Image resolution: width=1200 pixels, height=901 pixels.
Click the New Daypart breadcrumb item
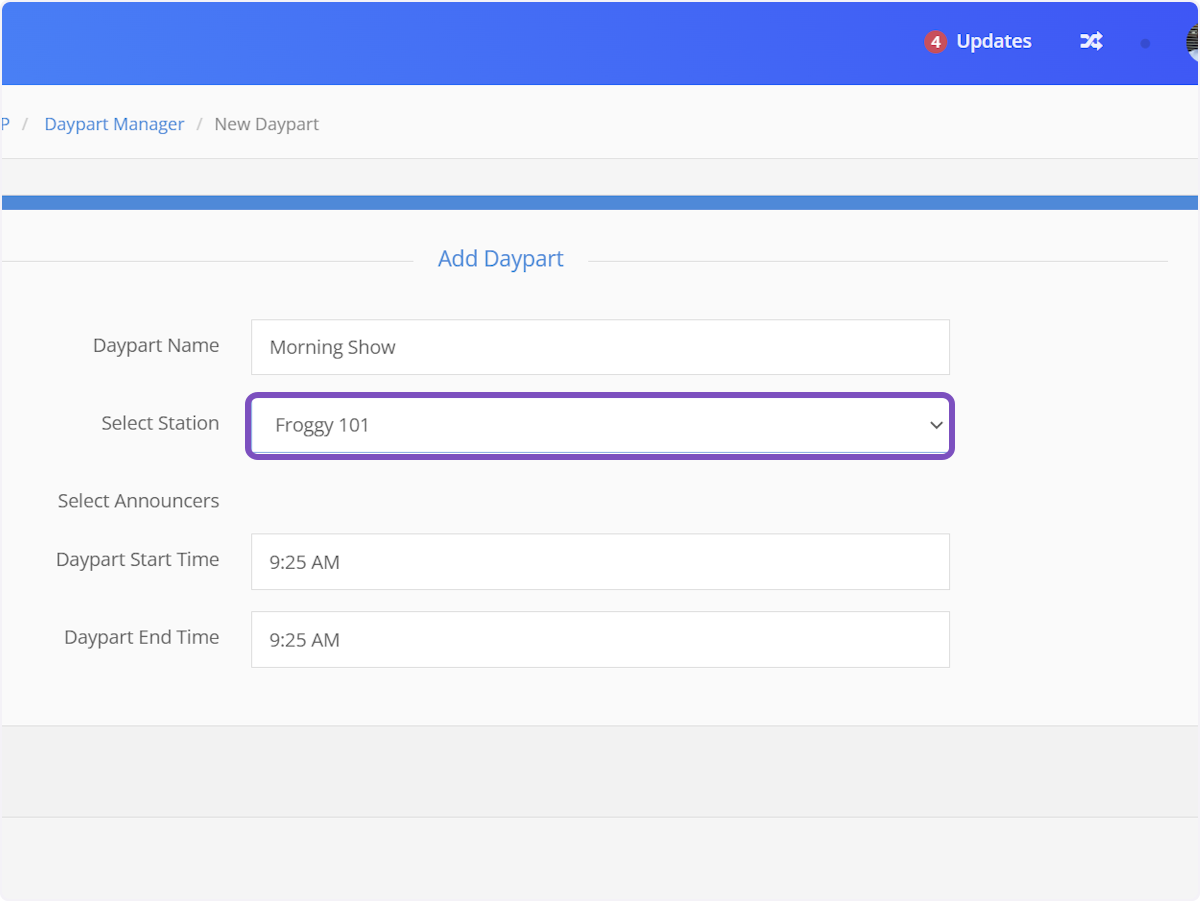[266, 124]
